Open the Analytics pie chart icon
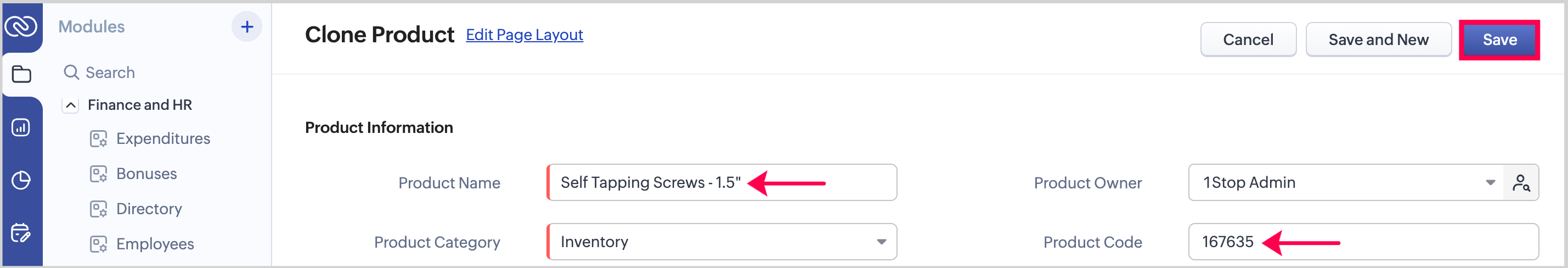Viewport: 1568px width, 268px height. (21, 180)
